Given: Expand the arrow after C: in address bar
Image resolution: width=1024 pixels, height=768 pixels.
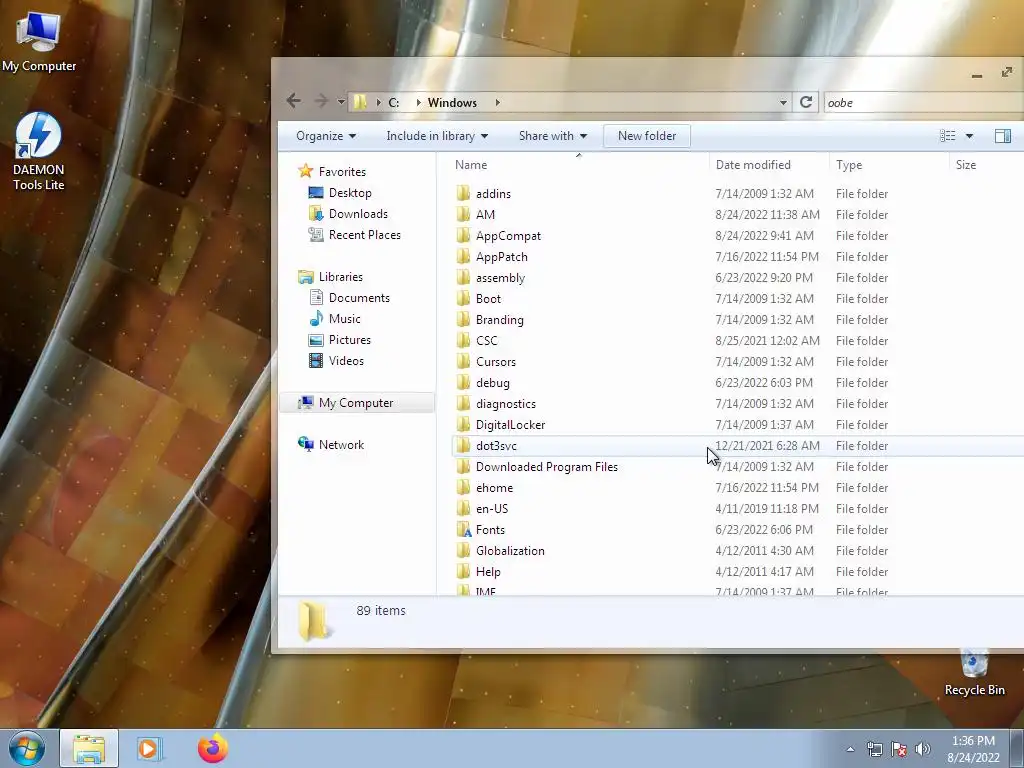Looking at the screenshot, I should (418, 103).
